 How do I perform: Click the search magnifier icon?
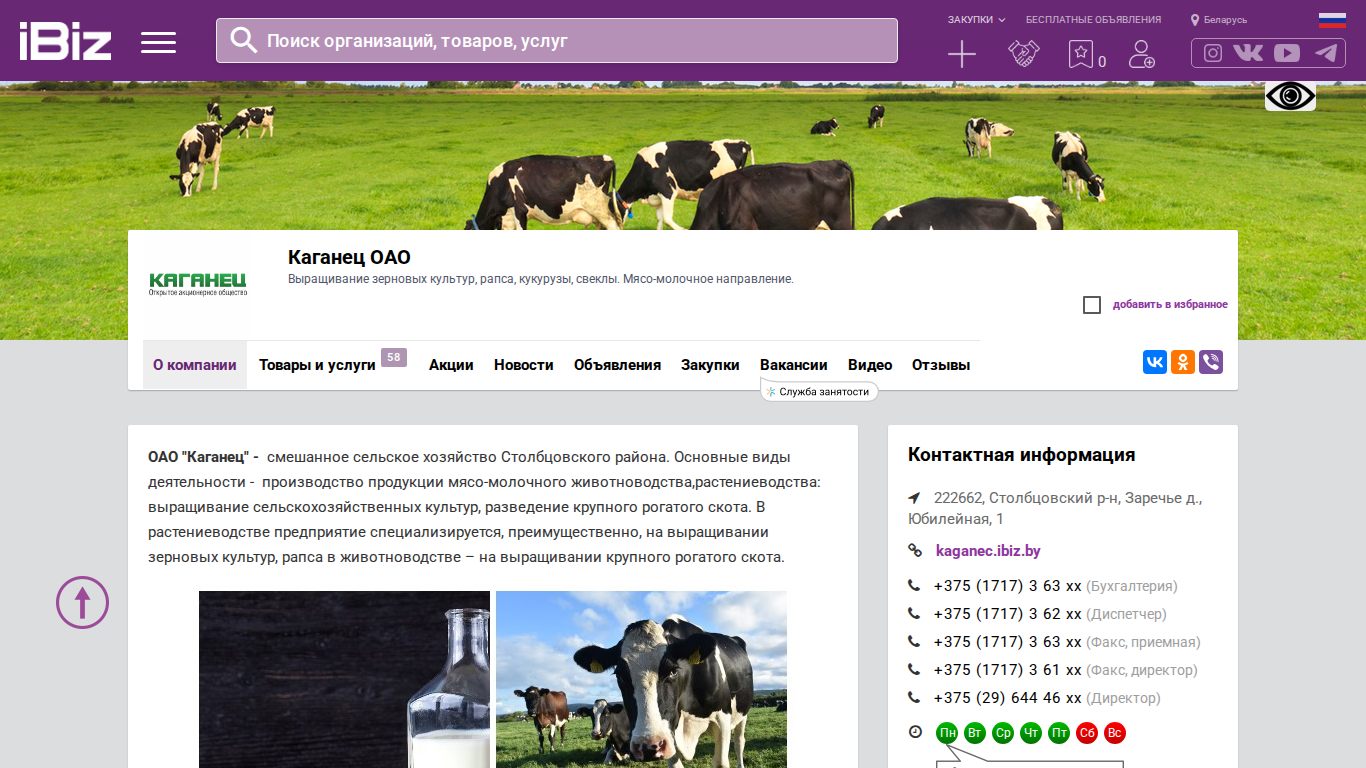[x=243, y=40]
